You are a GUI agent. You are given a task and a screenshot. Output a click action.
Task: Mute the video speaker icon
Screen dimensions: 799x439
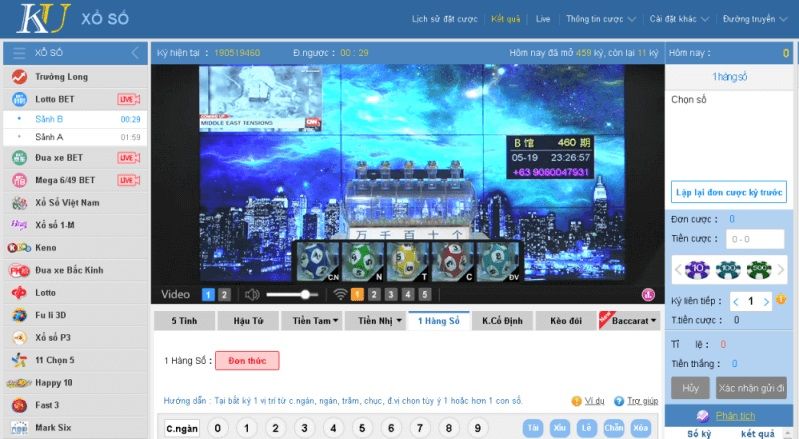252,294
